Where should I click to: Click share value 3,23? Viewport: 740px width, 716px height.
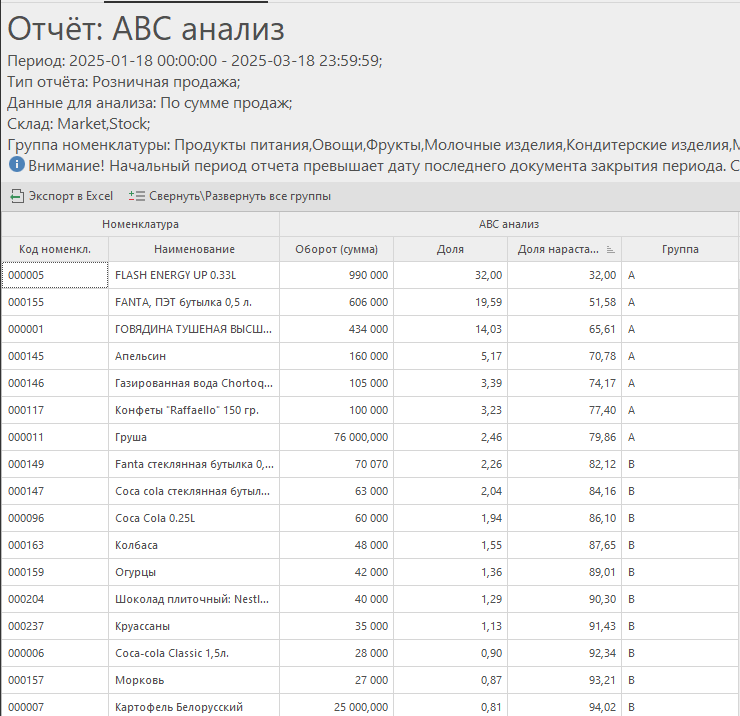[450, 410]
